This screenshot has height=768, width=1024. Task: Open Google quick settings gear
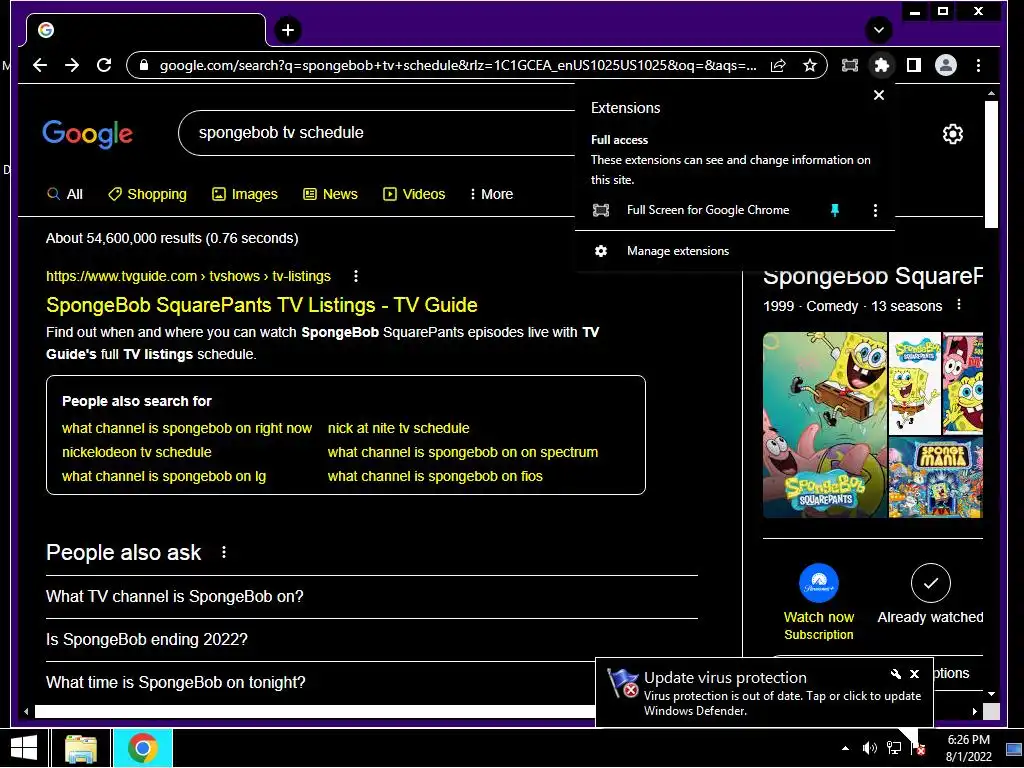pyautogui.click(x=953, y=134)
